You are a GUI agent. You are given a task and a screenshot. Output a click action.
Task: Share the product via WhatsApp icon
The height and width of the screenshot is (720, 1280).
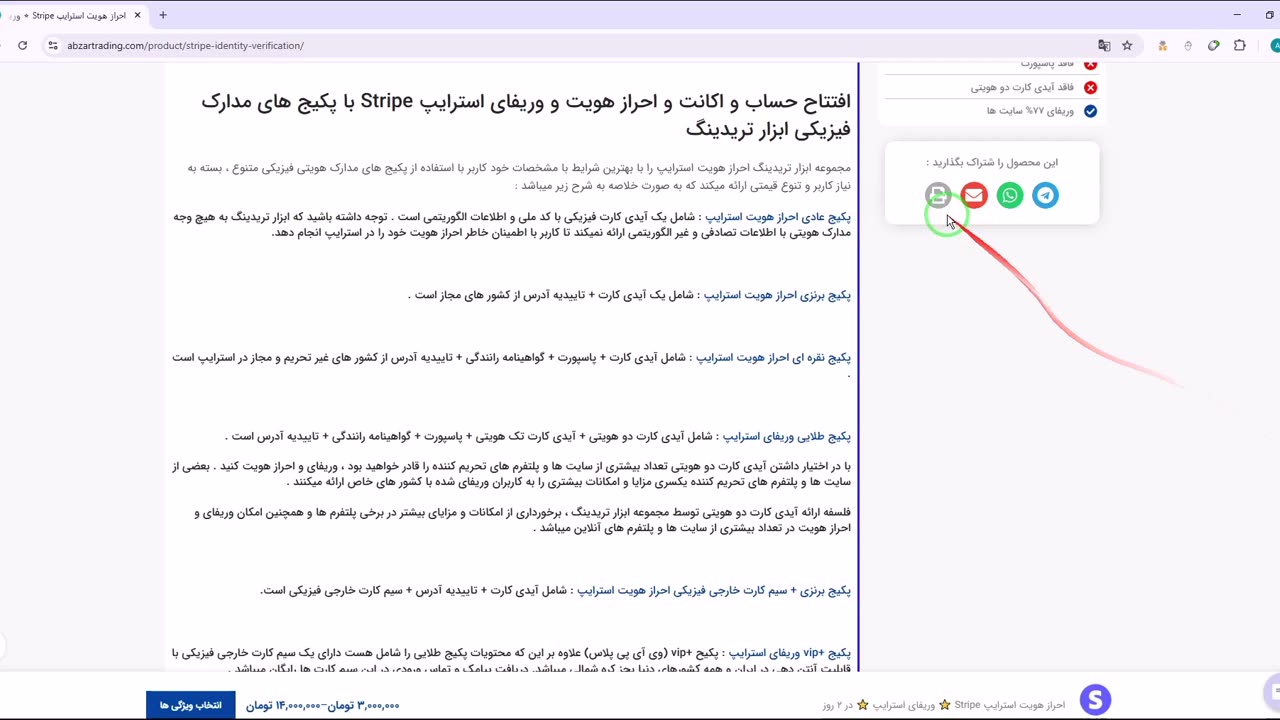[x=1010, y=195]
